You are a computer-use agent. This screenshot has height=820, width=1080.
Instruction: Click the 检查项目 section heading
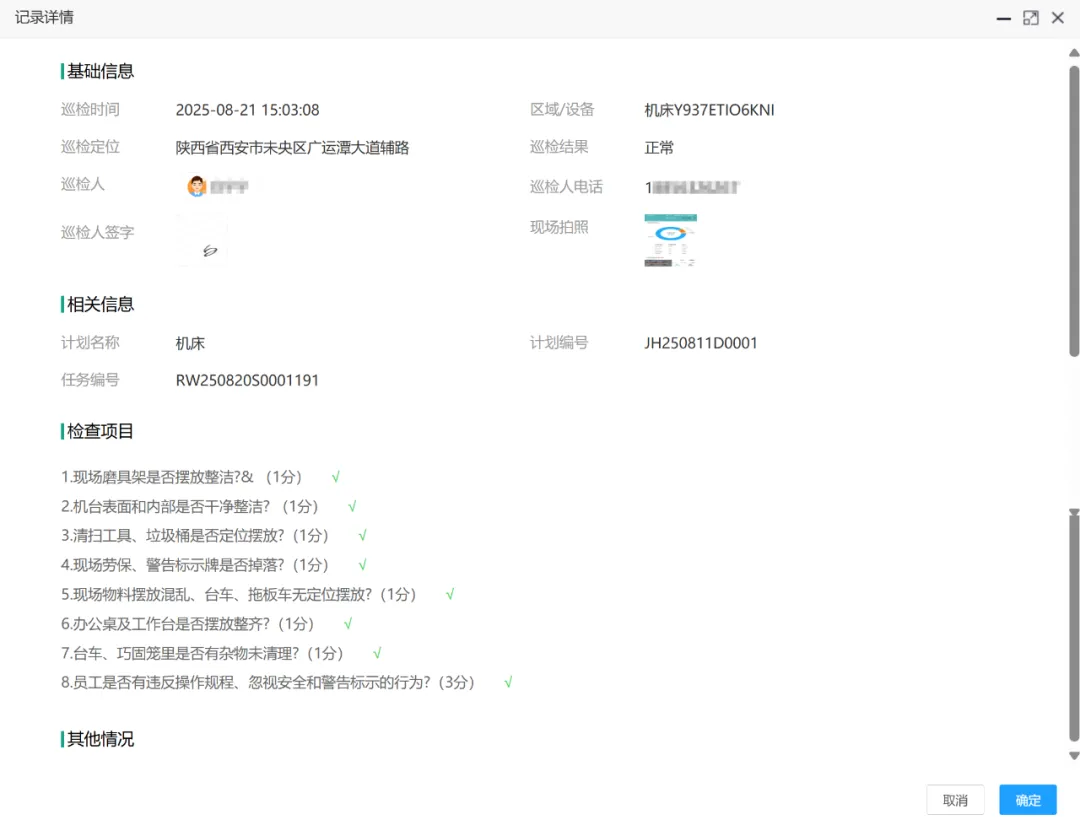pos(100,431)
